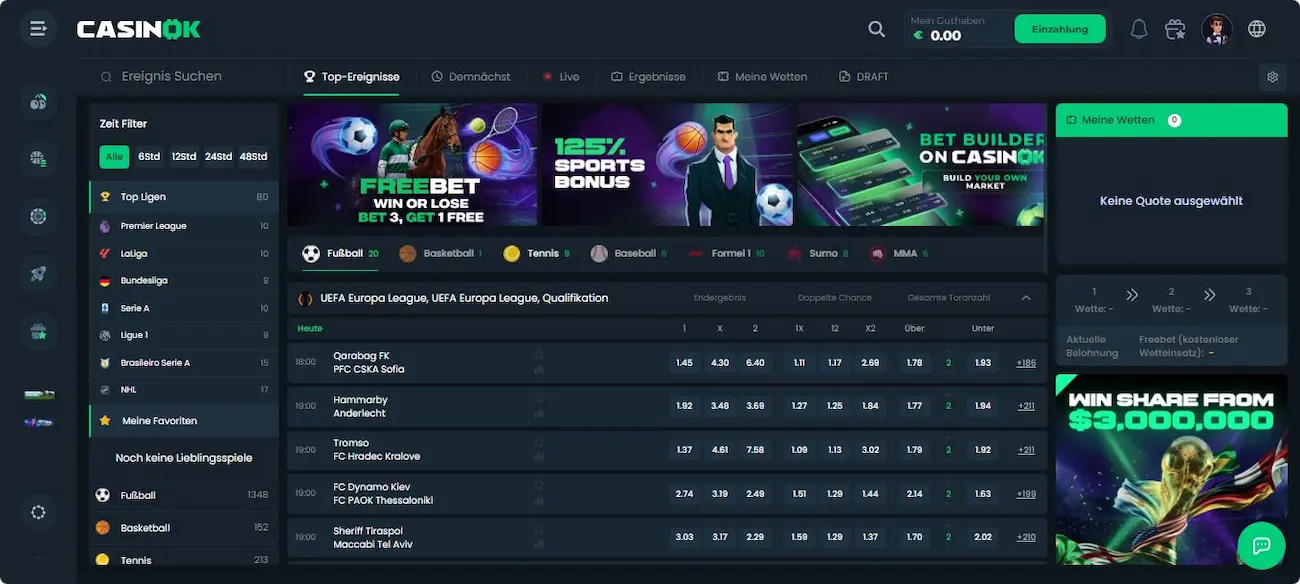This screenshot has height=584, width=1300.
Task: Open the basketball list sidebar icon
Action: (x=38, y=158)
